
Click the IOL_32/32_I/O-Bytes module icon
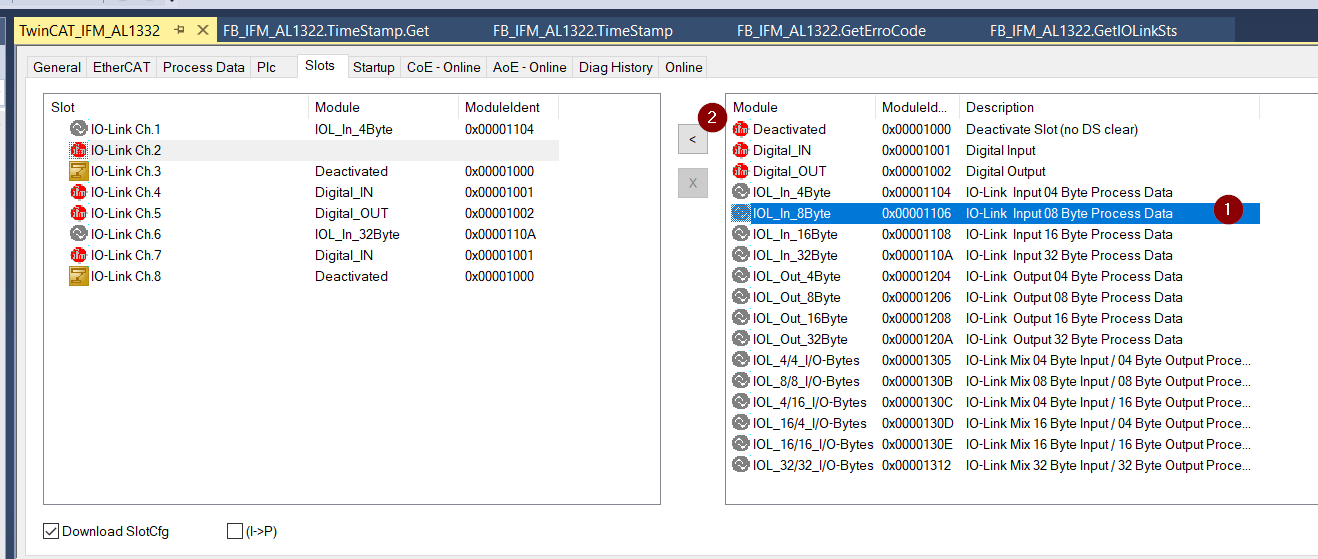point(741,465)
